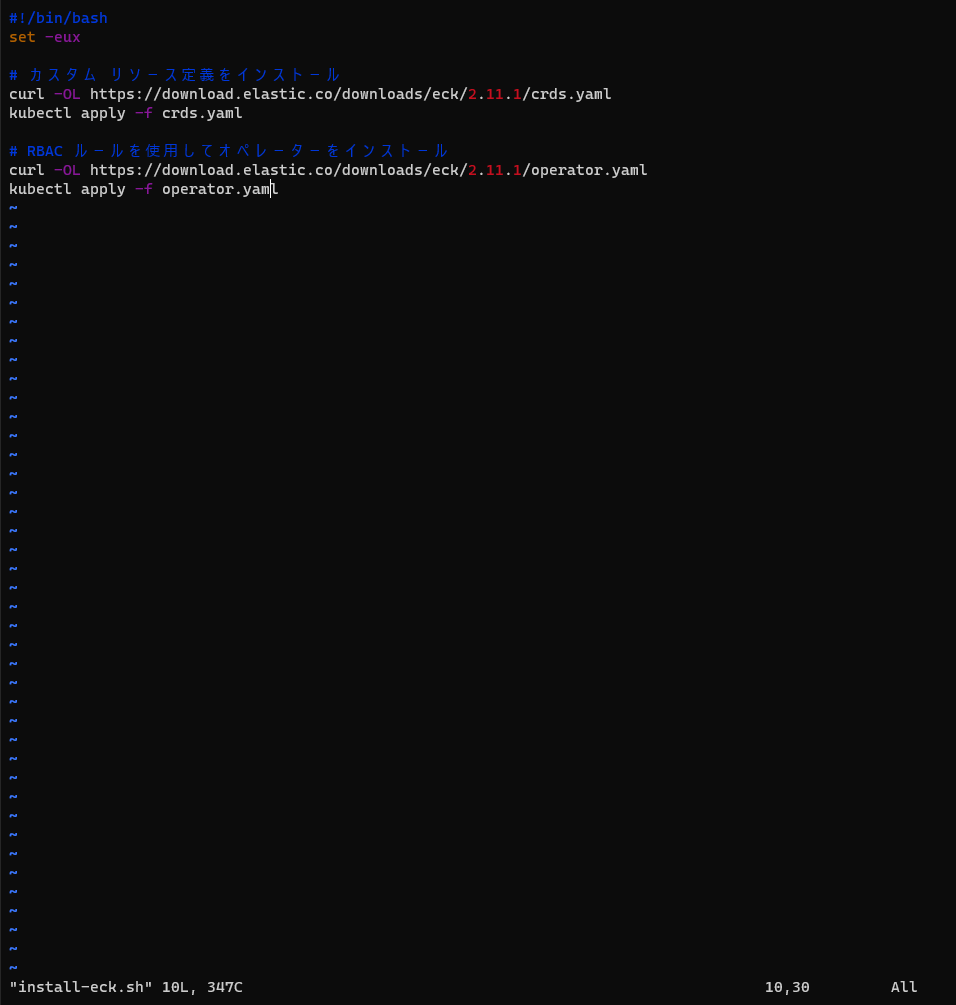Screen dimensions: 956x1005
Task: Select the version number 2.11.1 in the operator URL
Action: pyautogui.click(x=494, y=169)
